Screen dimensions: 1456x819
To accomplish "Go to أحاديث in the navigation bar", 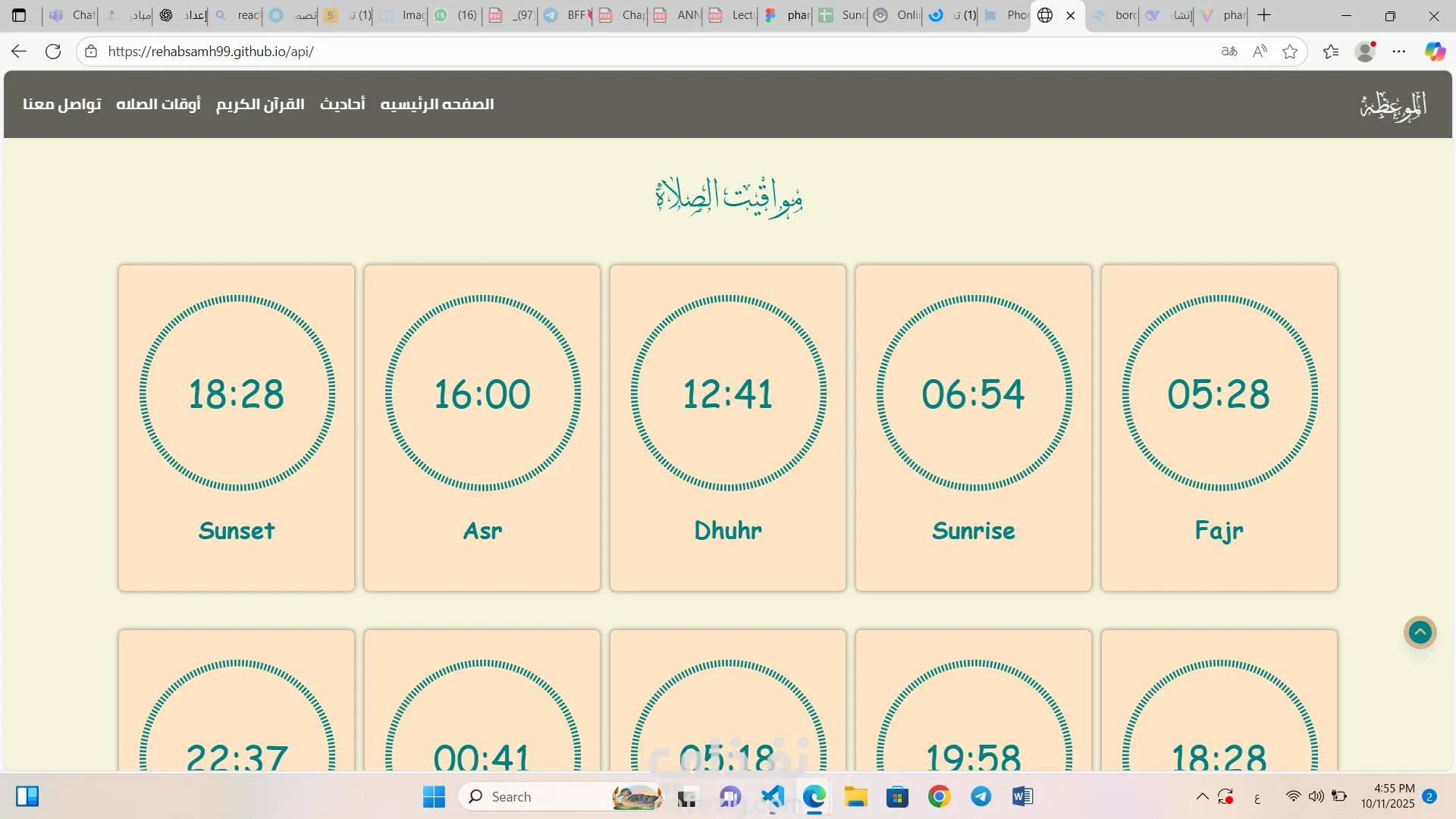I will [x=342, y=104].
